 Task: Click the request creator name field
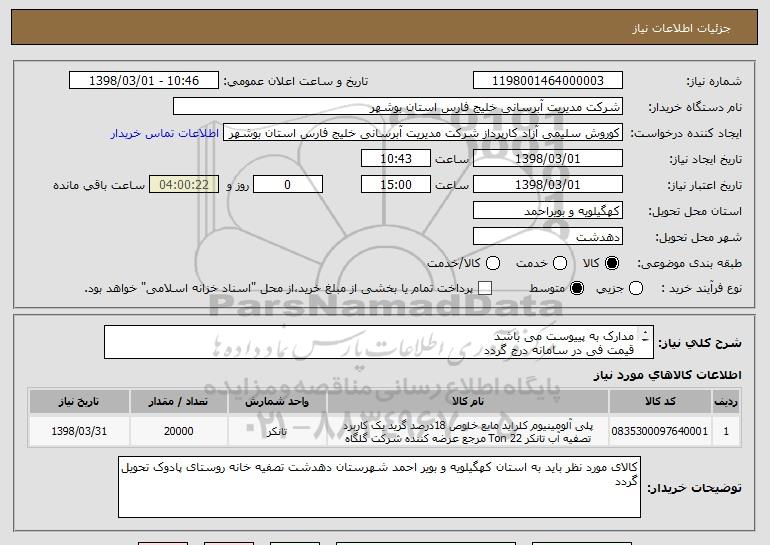[423, 133]
